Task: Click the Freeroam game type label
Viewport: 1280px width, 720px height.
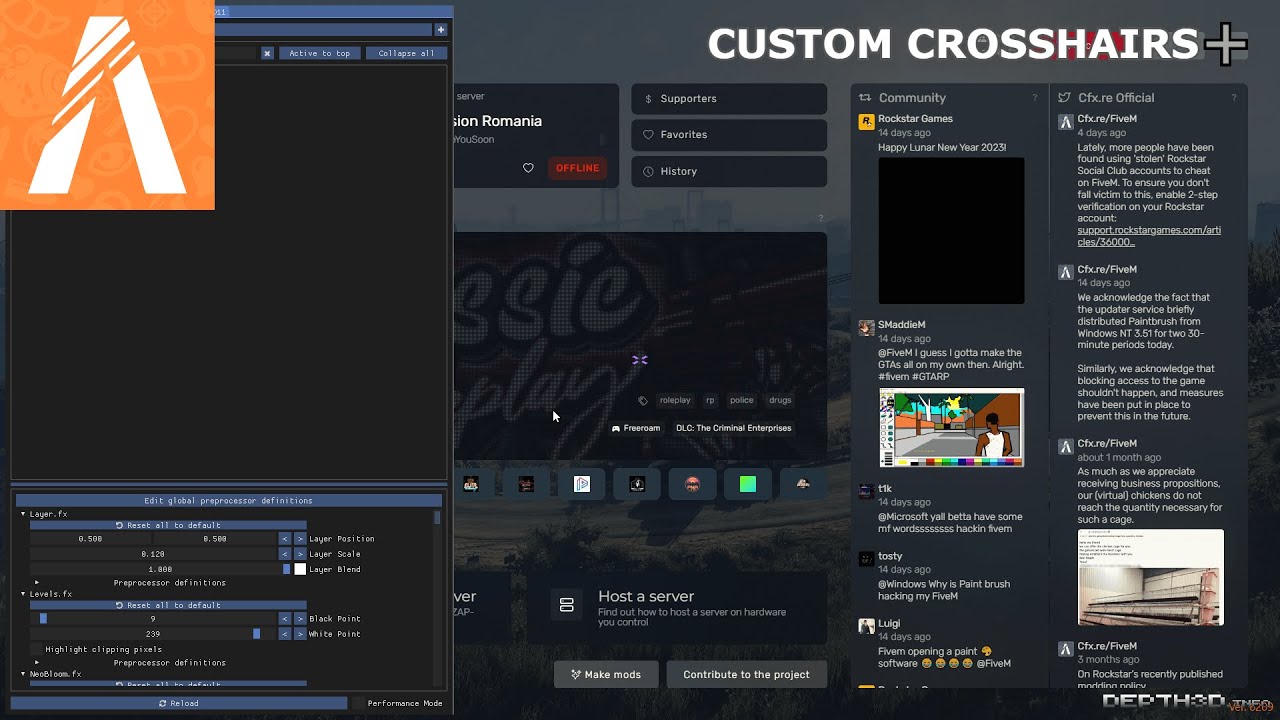Action: pyautogui.click(x=636, y=428)
